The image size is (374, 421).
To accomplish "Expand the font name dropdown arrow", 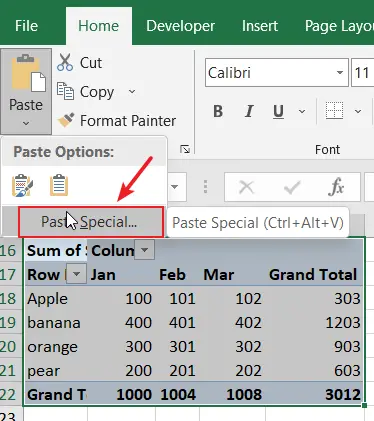I will pos(340,73).
